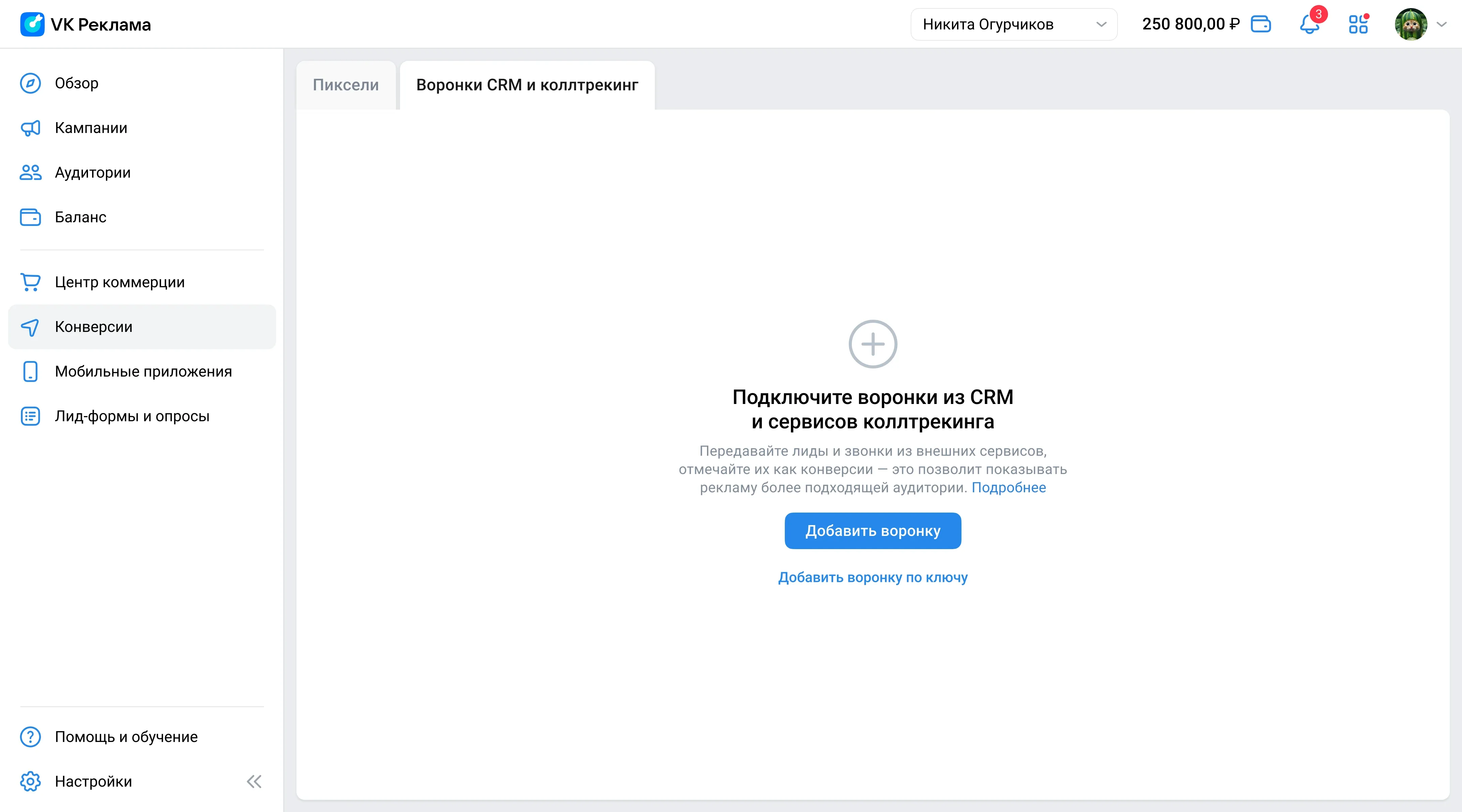Open the Обзор compass icon
1462x812 pixels.
coord(30,84)
